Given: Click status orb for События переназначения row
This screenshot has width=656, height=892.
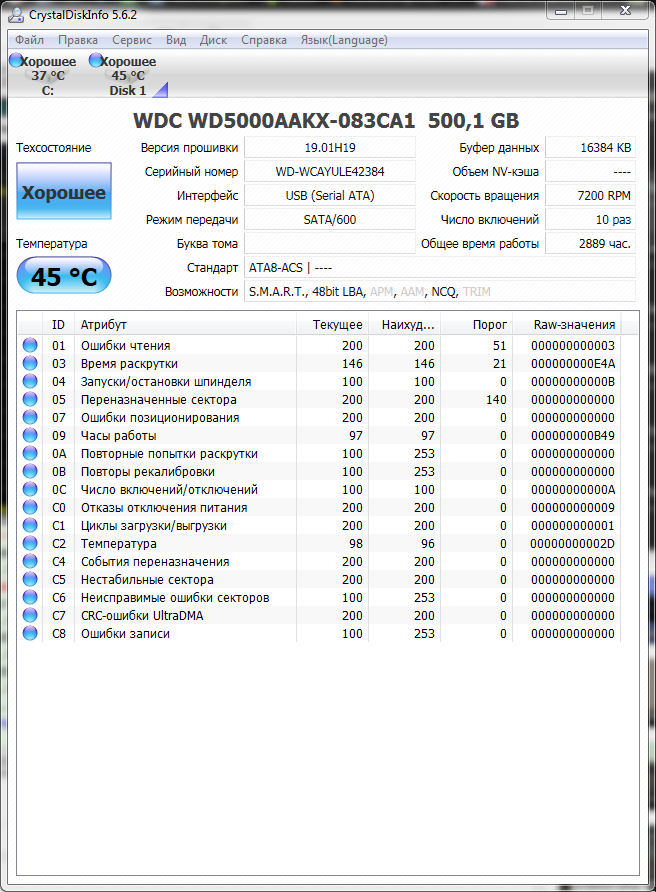Looking at the screenshot, I should (x=30, y=561).
